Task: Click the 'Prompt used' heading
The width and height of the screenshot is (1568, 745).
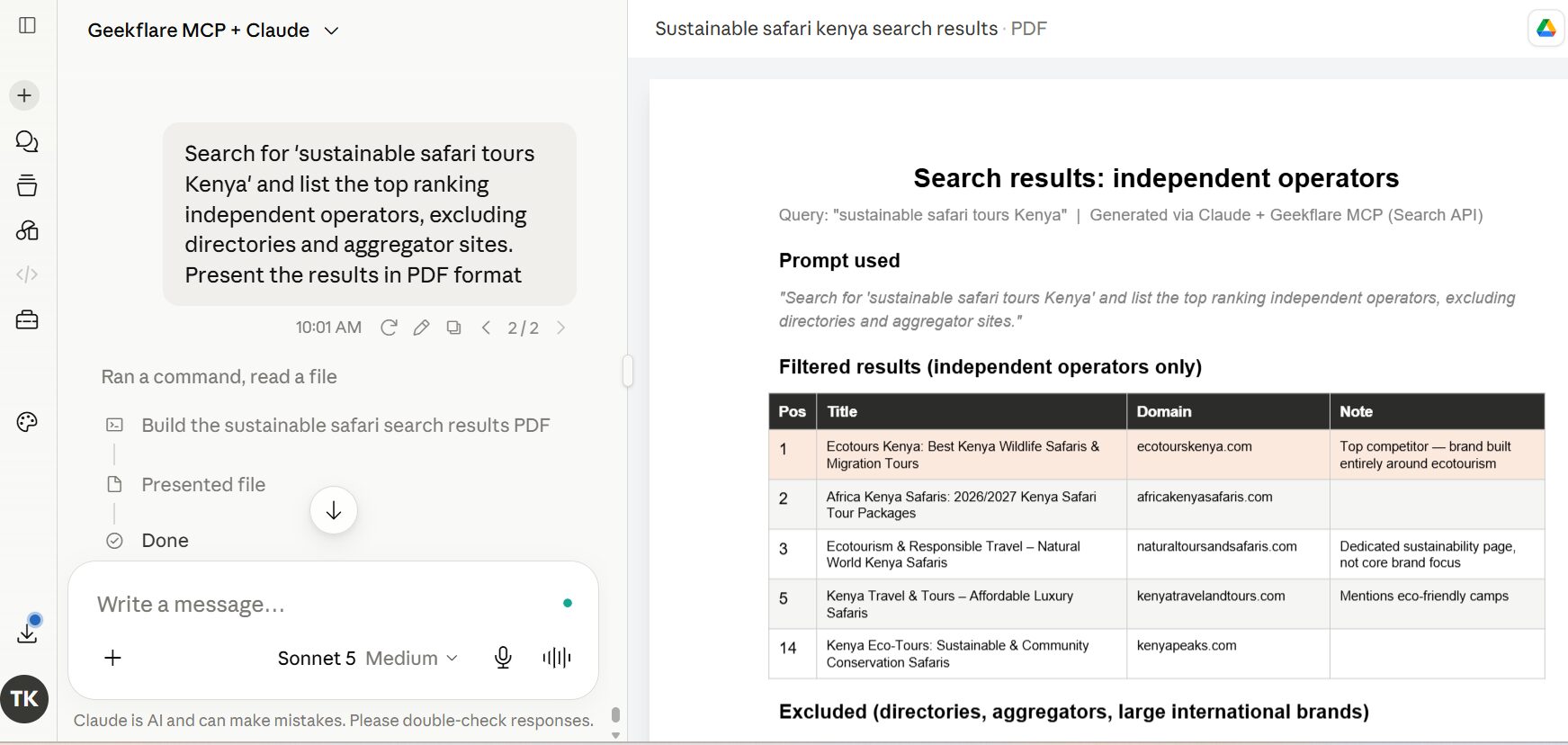Action: click(839, 260)
